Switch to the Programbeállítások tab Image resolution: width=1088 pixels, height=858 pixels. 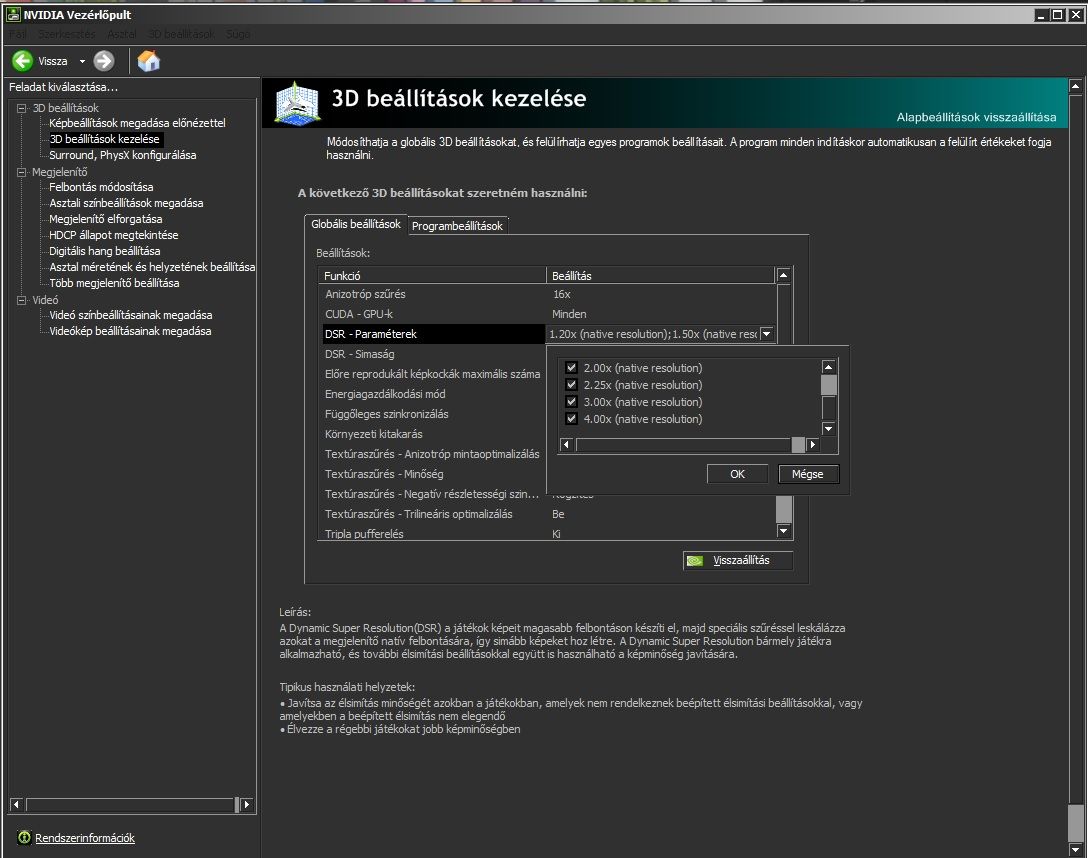(457, 225)
